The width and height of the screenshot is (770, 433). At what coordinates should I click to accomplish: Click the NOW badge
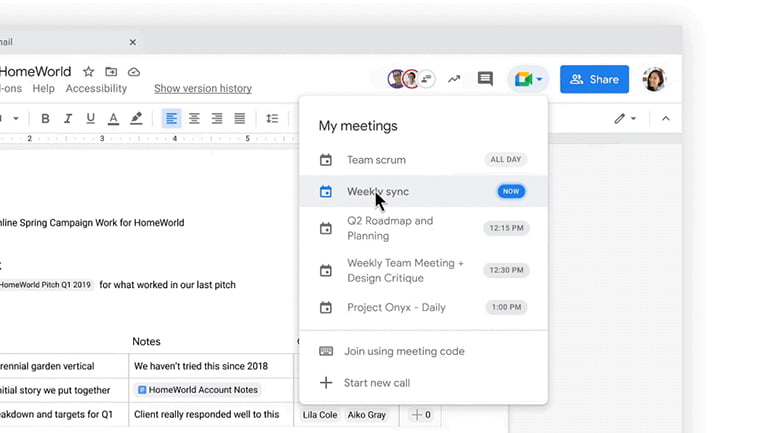pyautogui.click(x=511, y=191)
